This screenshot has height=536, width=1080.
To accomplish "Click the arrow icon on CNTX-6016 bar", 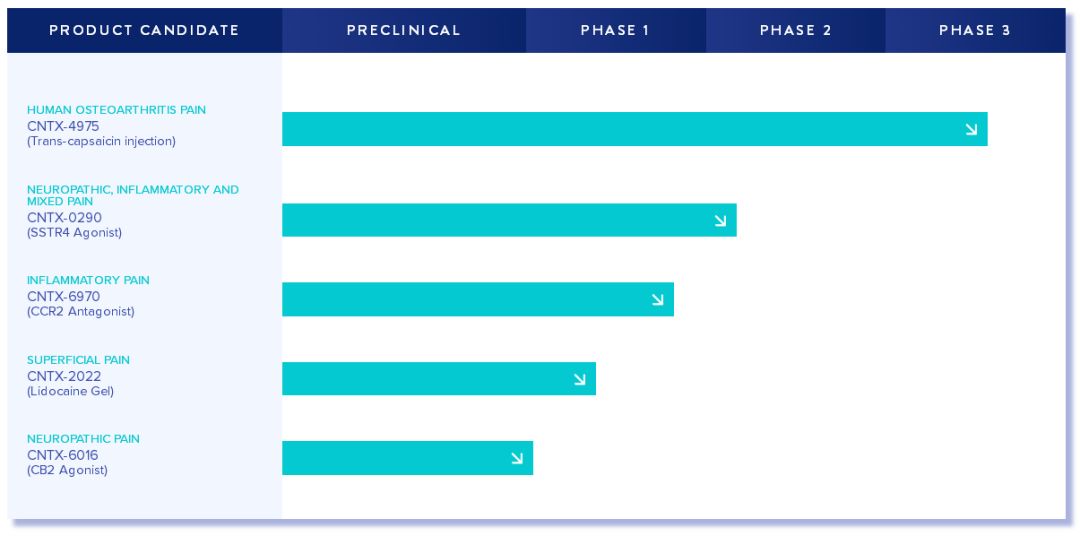I will tap(517, 458).
